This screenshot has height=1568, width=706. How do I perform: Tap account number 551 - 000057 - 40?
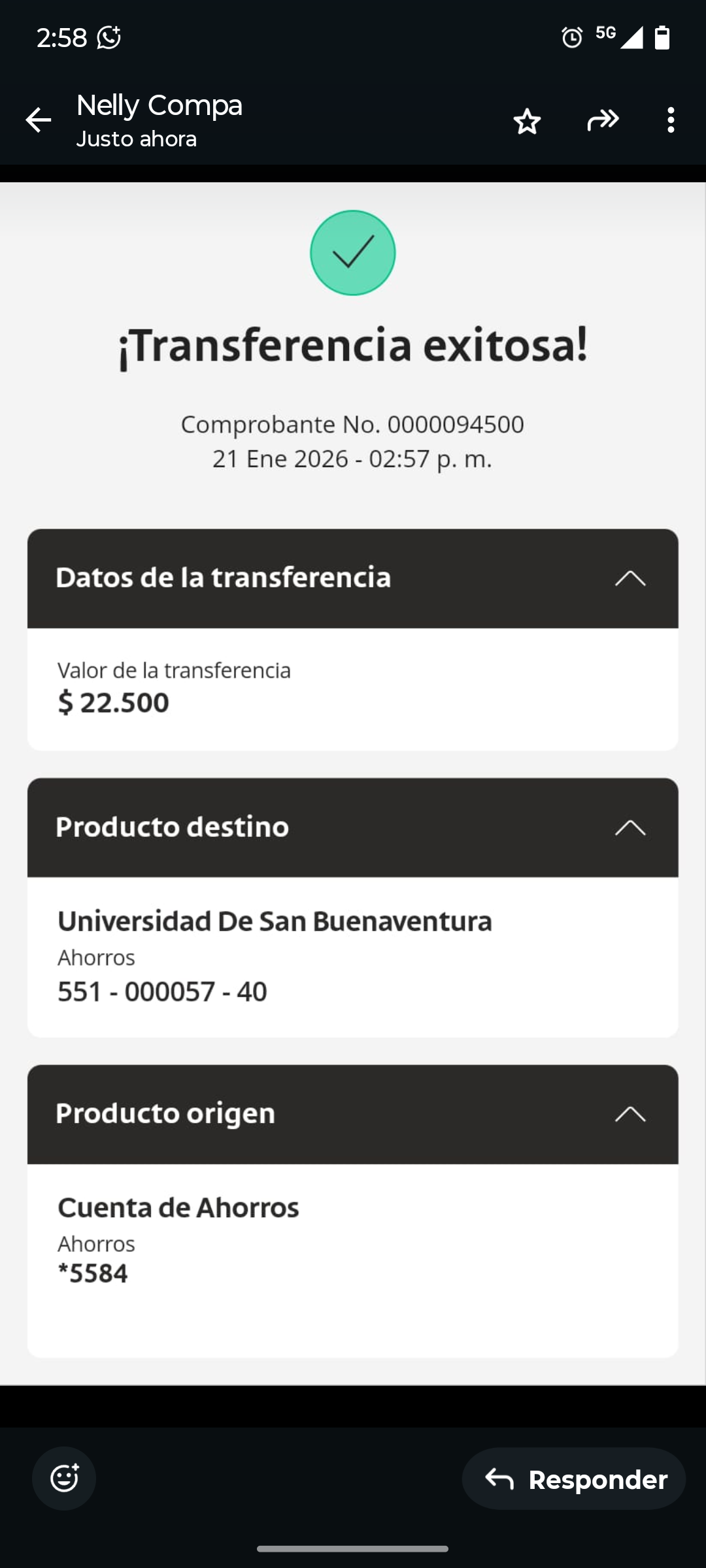click(162, 992)
